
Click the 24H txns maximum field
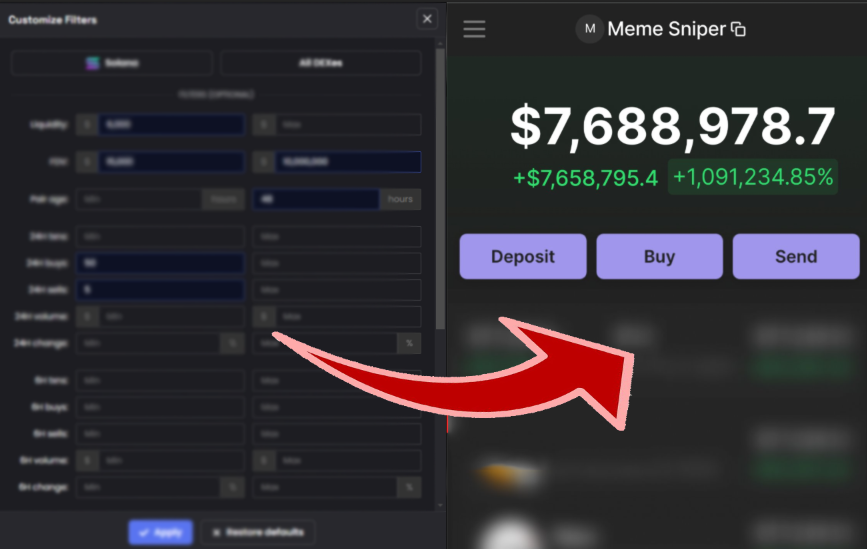pos(337,237)
